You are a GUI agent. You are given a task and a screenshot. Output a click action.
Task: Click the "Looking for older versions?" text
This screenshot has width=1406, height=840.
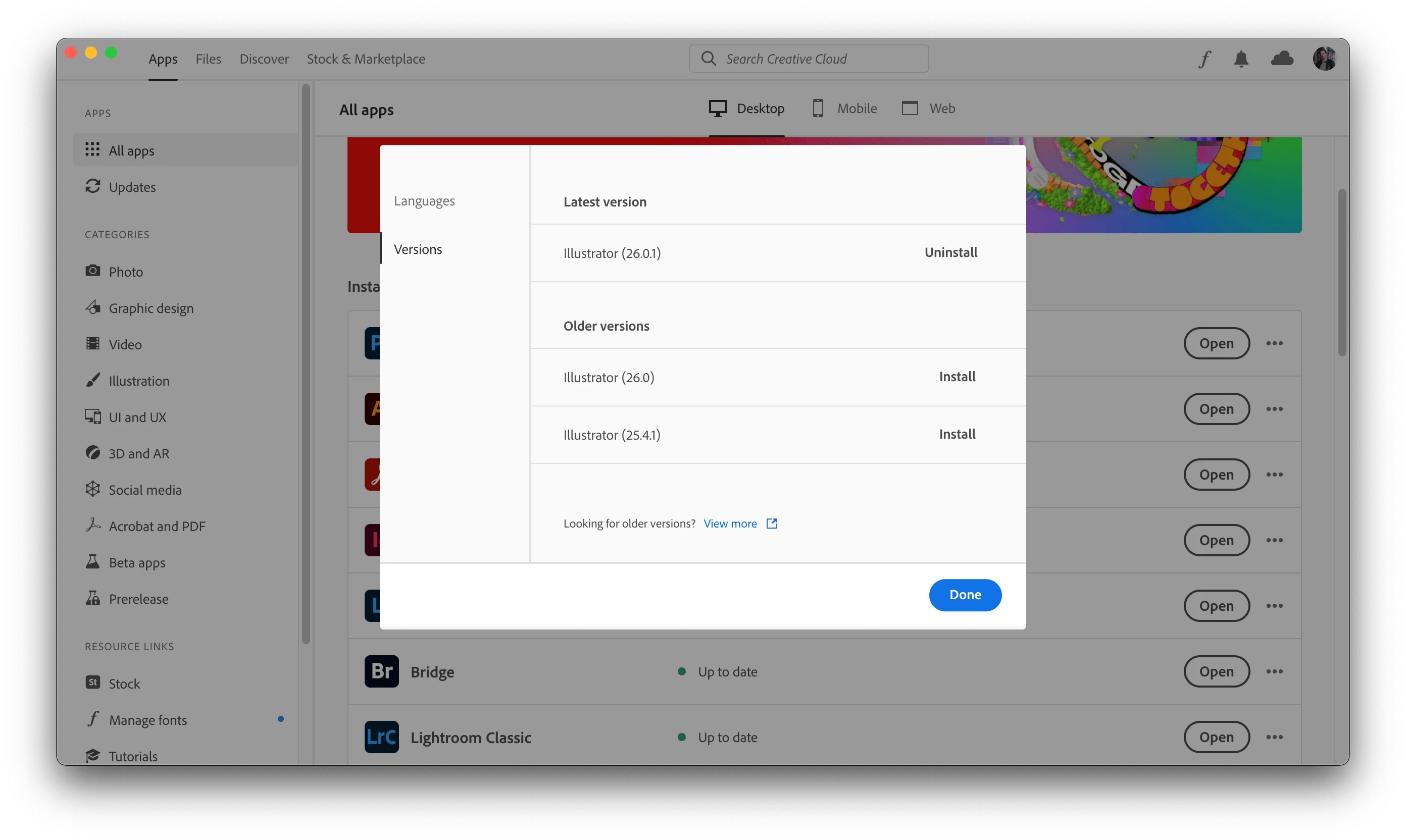[x=629, y=523]
